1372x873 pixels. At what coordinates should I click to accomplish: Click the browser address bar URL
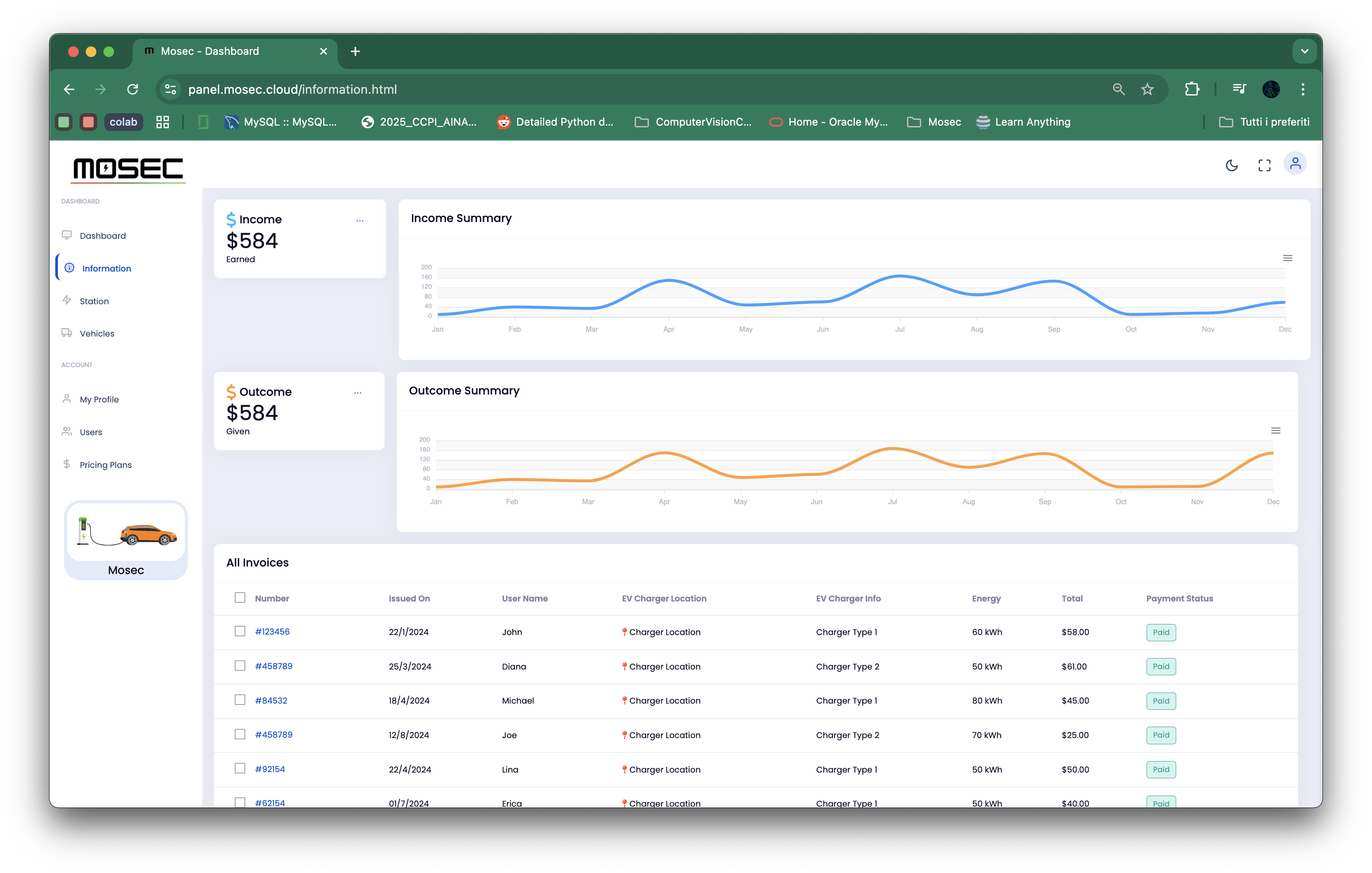click(292, 89)
